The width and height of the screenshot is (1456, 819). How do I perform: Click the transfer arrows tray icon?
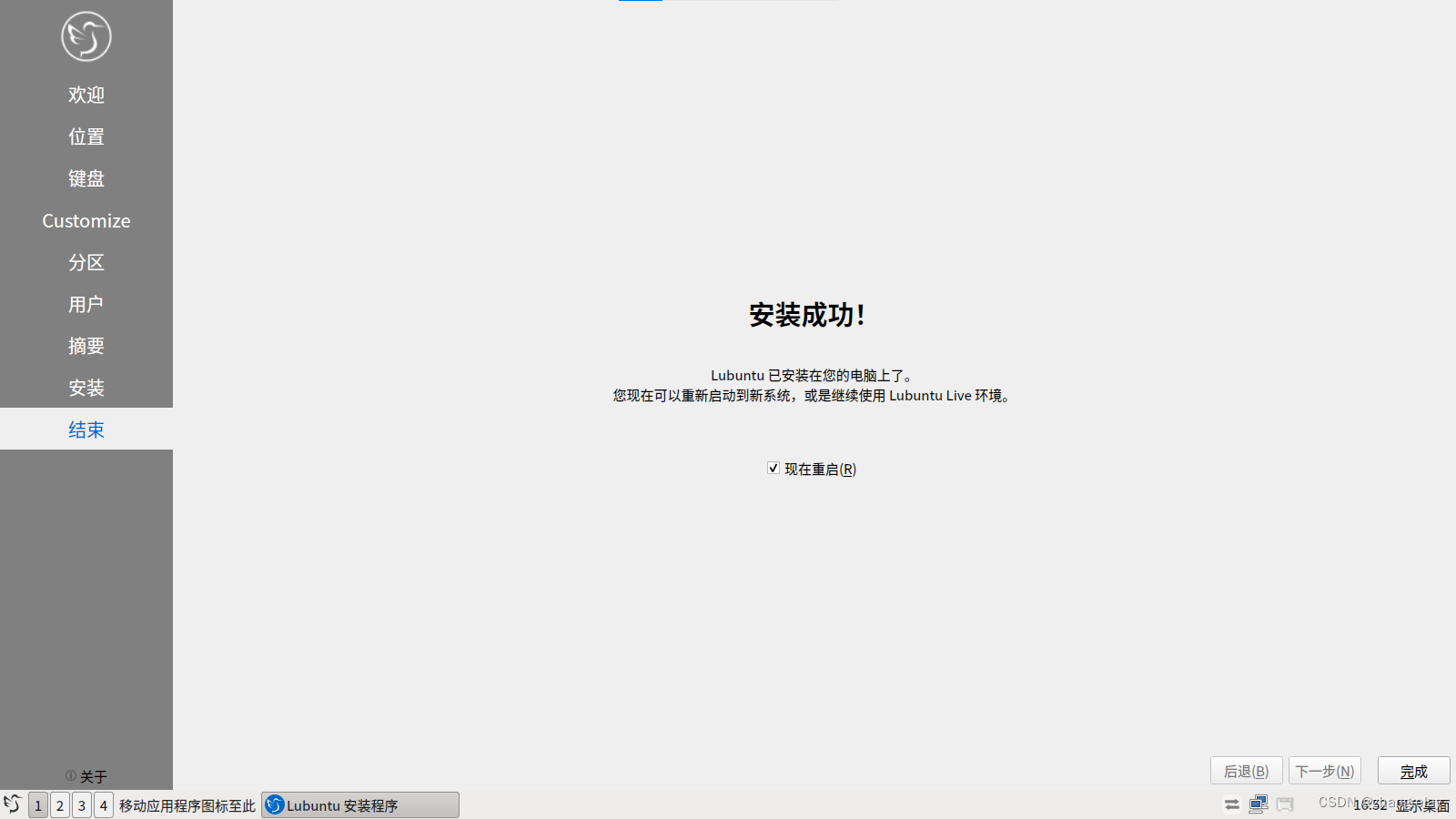1231,804
